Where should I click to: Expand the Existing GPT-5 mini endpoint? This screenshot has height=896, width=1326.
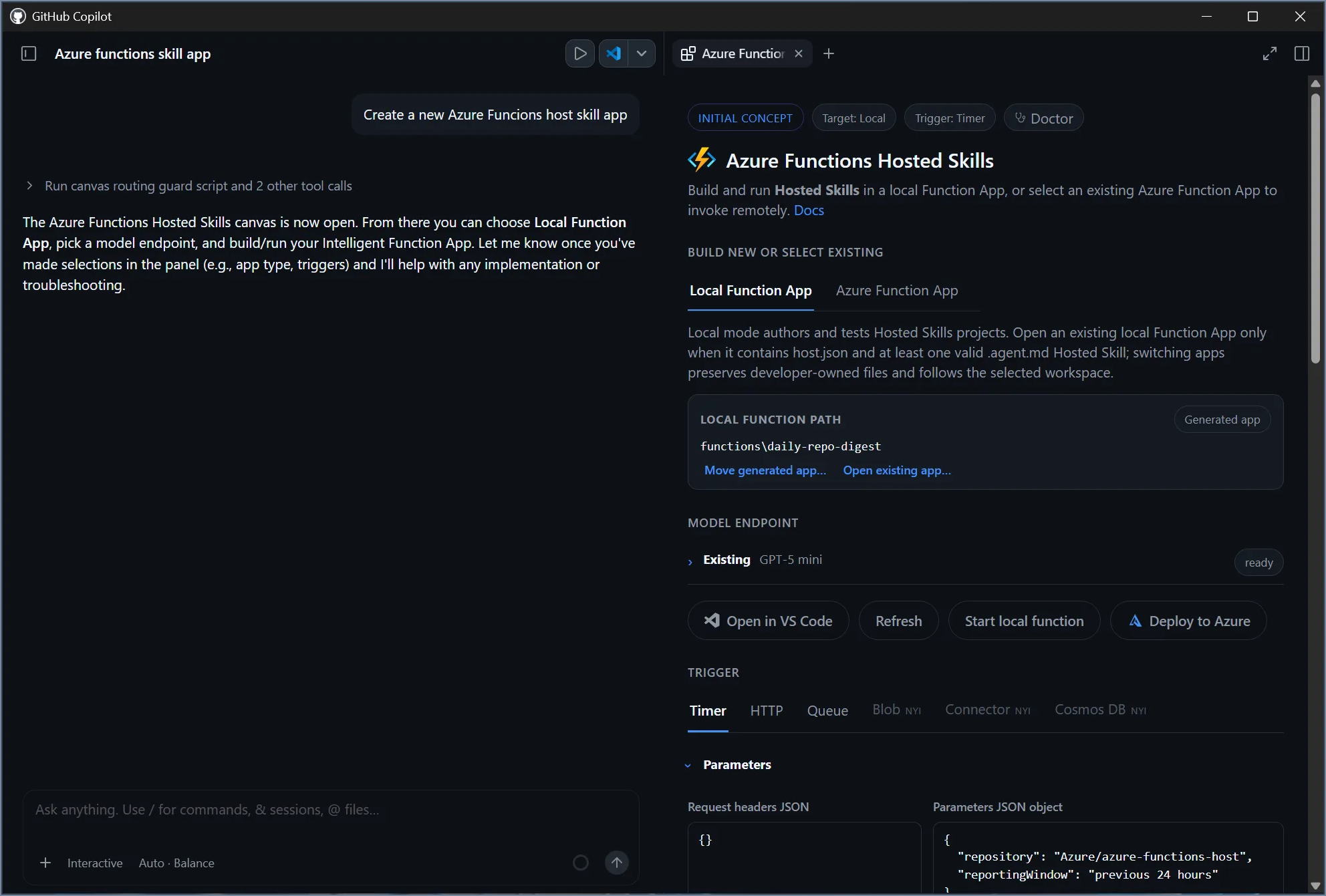pos(755,561)
